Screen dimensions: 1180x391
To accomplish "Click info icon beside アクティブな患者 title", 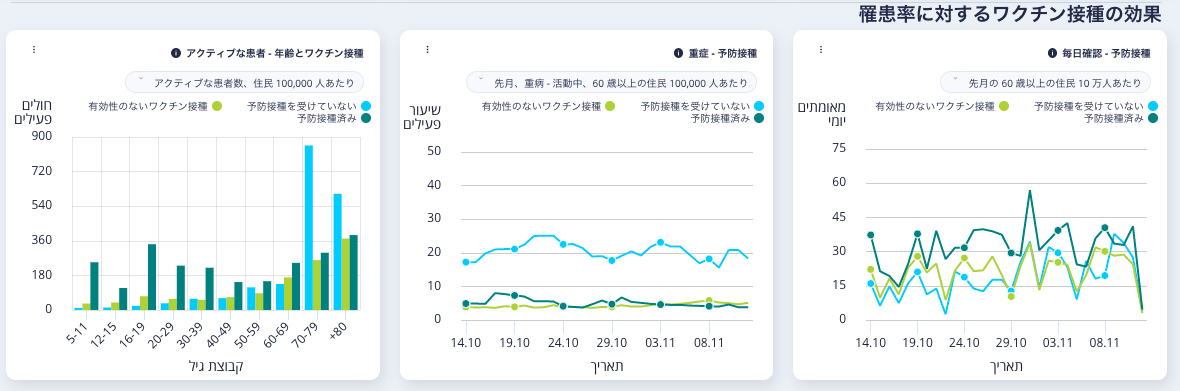I will 176,53.
